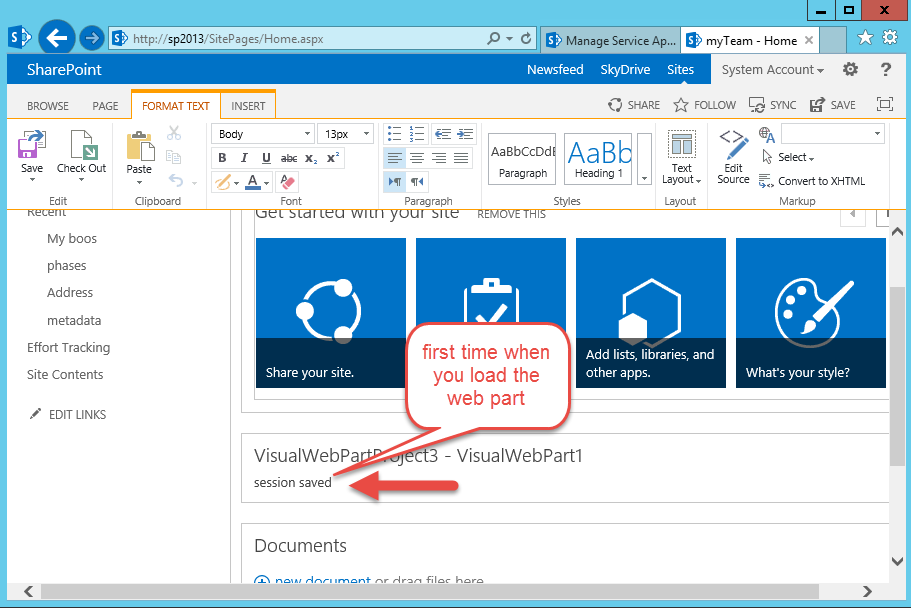Click the Clear Format eraser icon
This screenshot has height=608, width=911.
click(288, 182)
